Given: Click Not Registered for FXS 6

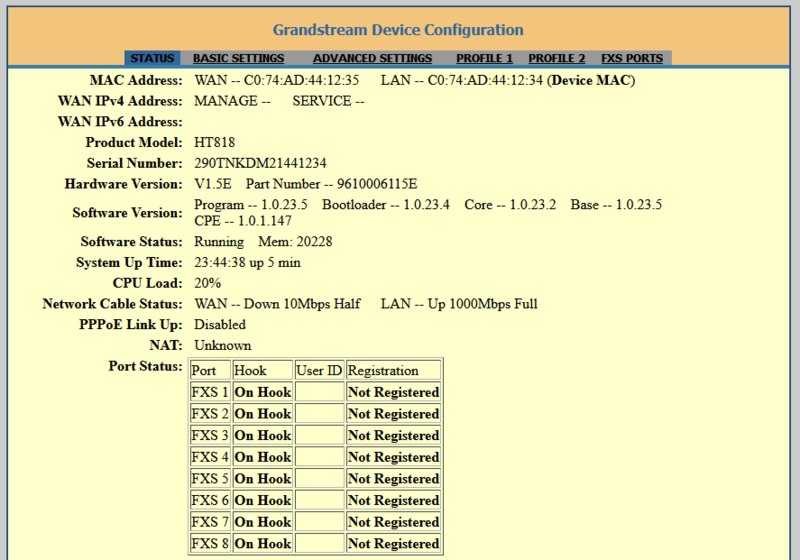Looking at the screenshot, I should [x=393, y=500].
